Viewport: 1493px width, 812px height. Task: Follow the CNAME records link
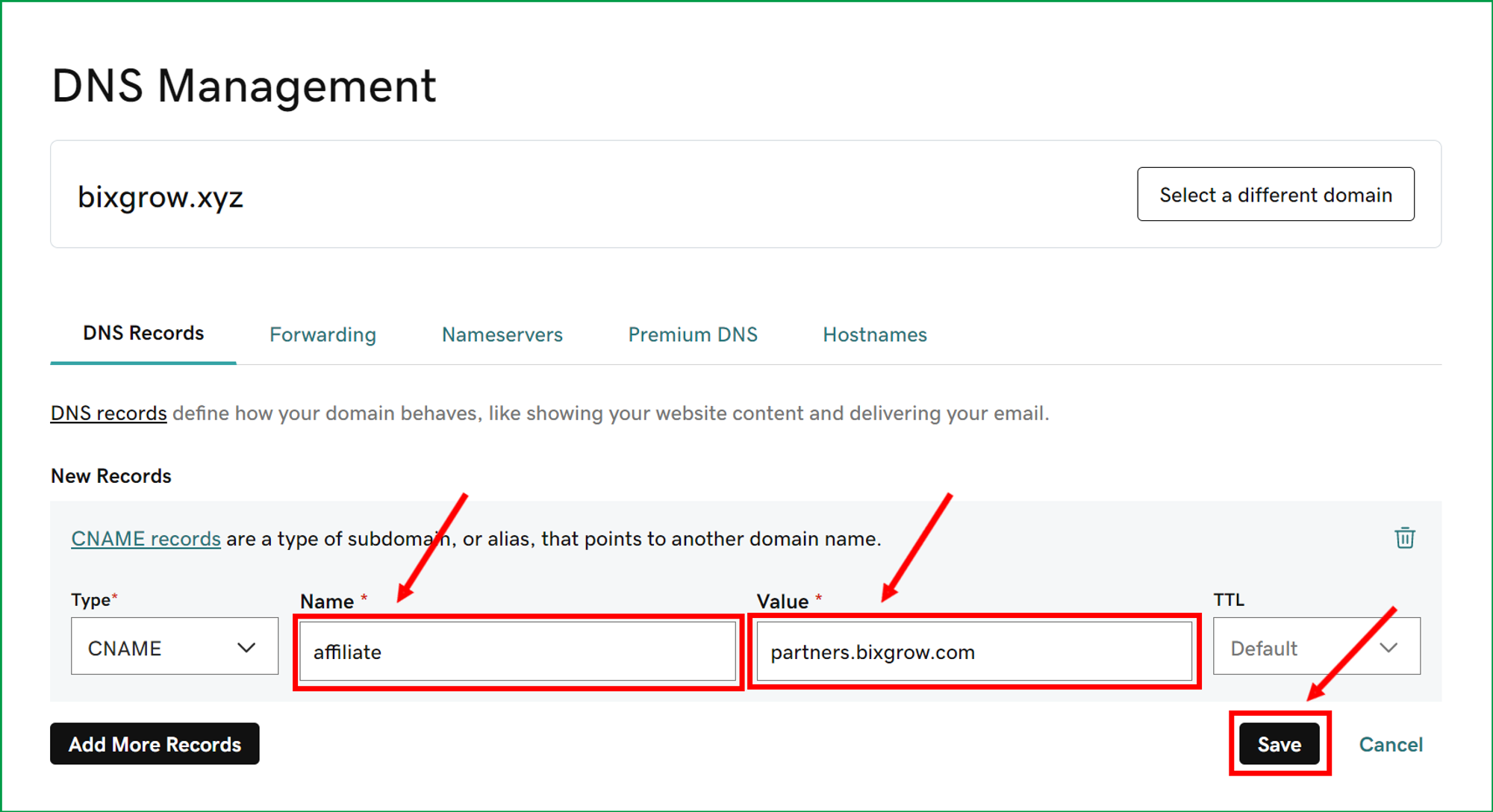coord(146,539)
